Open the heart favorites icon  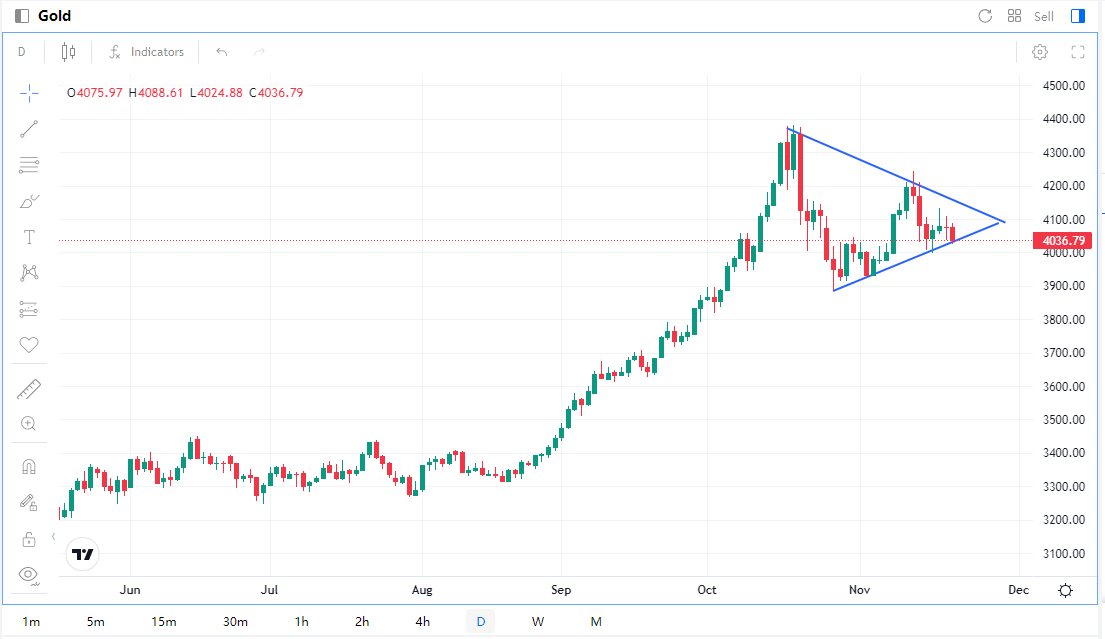[29, 345]
